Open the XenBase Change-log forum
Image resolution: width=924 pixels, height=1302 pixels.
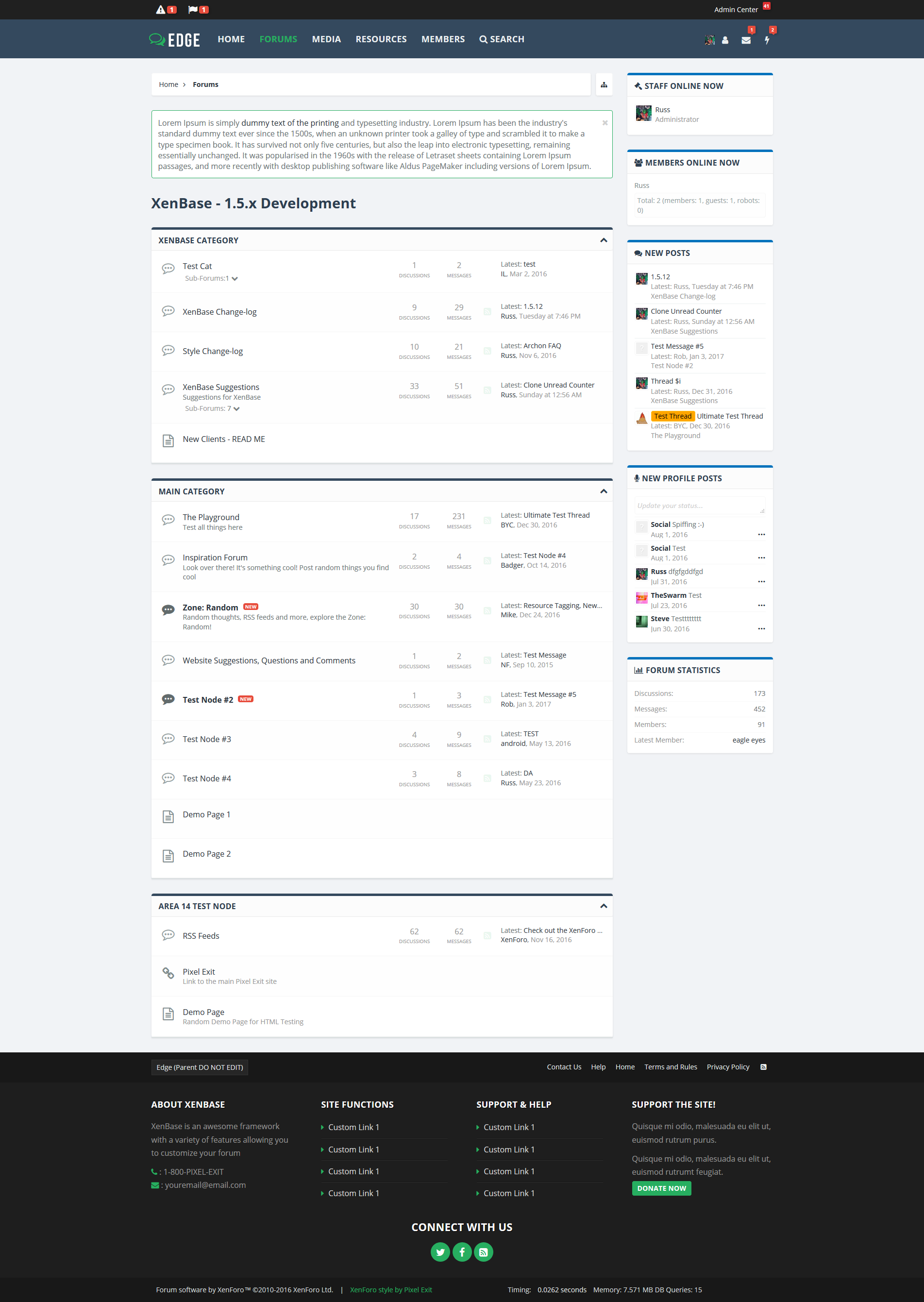pos(219,312)
